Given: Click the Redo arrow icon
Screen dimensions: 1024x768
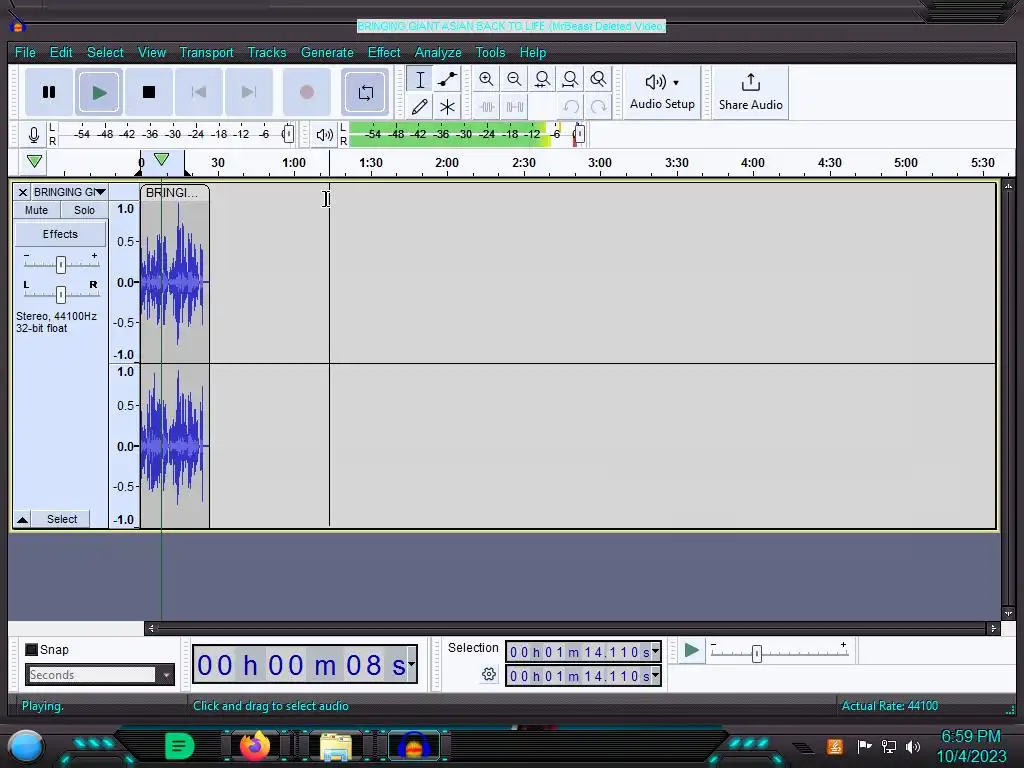Looking at the screenshot, I should [x=598, y=106].
